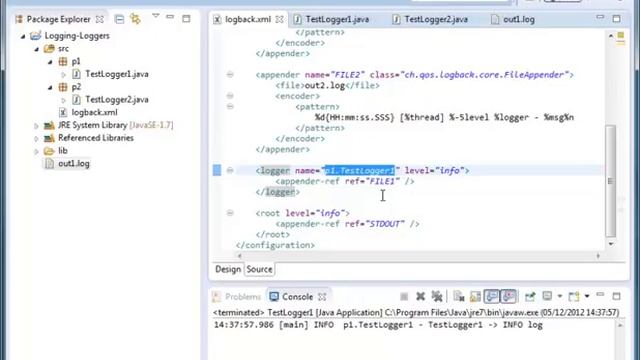Collapse the src folder node

click(x=36, y=49)
